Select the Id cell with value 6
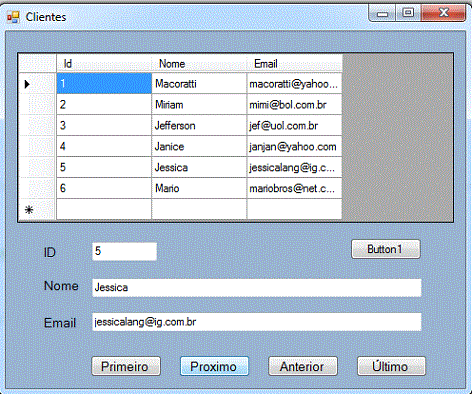 click(x=104, y=188)
